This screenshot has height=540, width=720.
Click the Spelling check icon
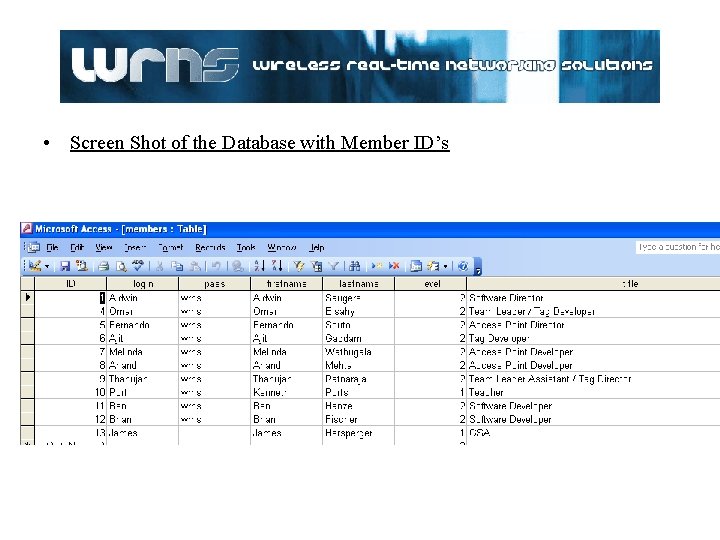click(137, 266)
